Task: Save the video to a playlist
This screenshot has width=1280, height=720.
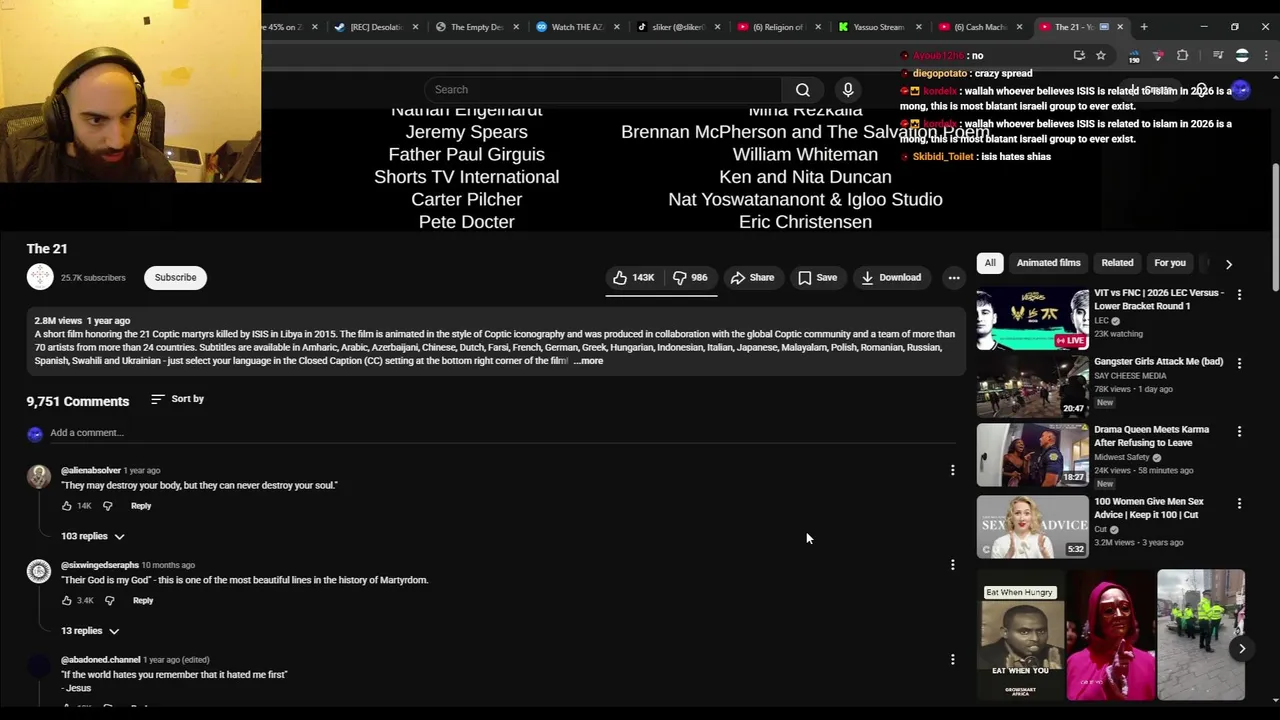Action: point(817,278)
